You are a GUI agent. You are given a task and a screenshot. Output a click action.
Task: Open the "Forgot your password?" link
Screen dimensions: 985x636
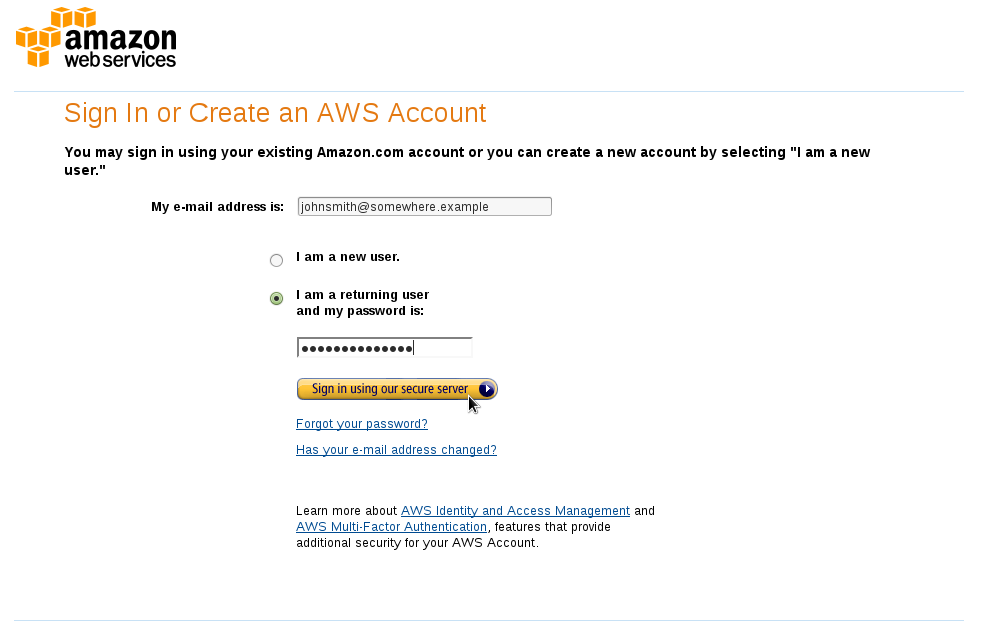(x=362, y=424)
